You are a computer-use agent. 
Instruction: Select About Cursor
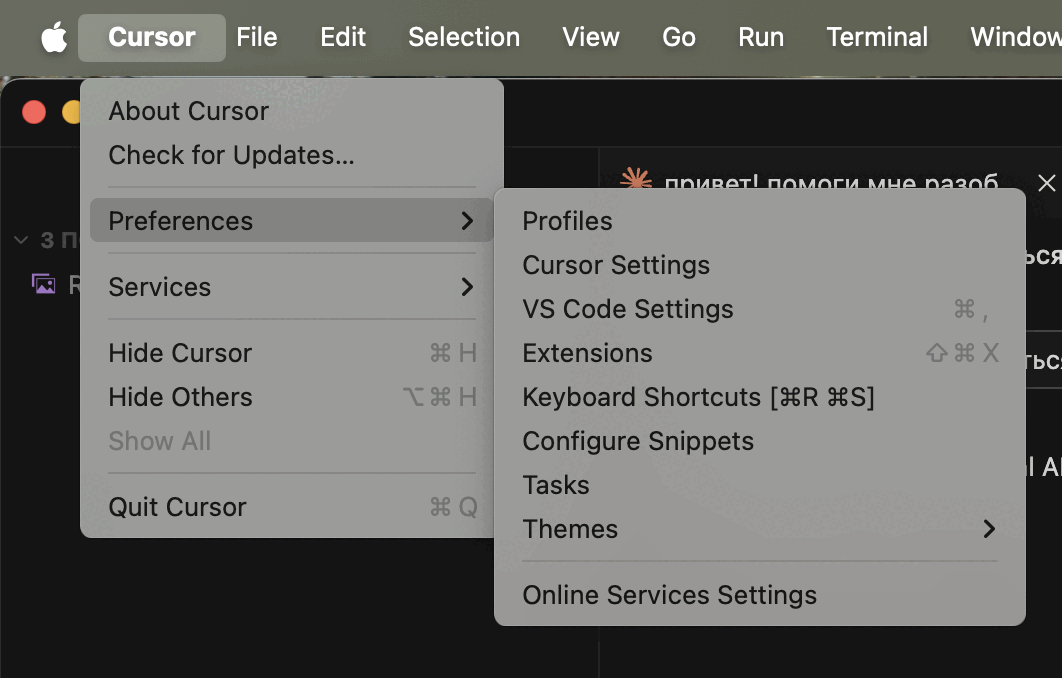[x=292, y=111]
